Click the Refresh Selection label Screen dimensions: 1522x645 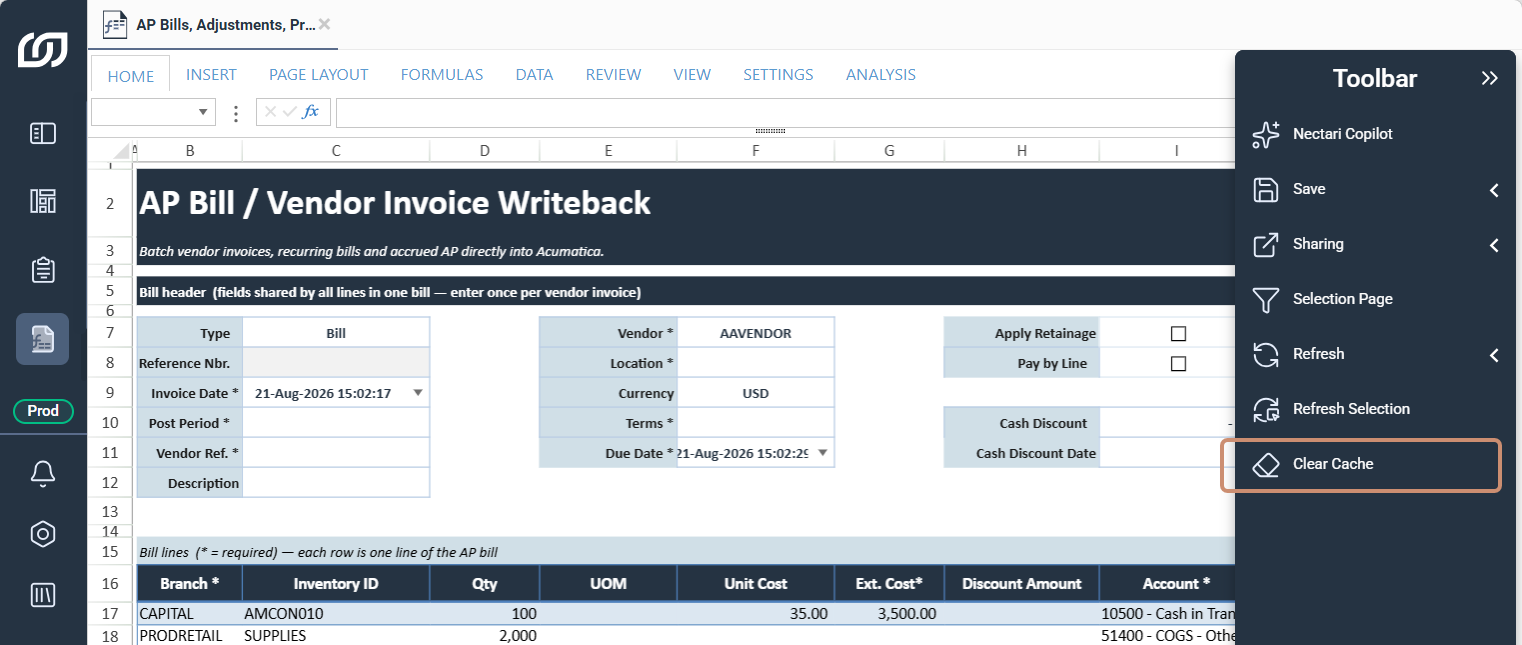coord(1351,409)
